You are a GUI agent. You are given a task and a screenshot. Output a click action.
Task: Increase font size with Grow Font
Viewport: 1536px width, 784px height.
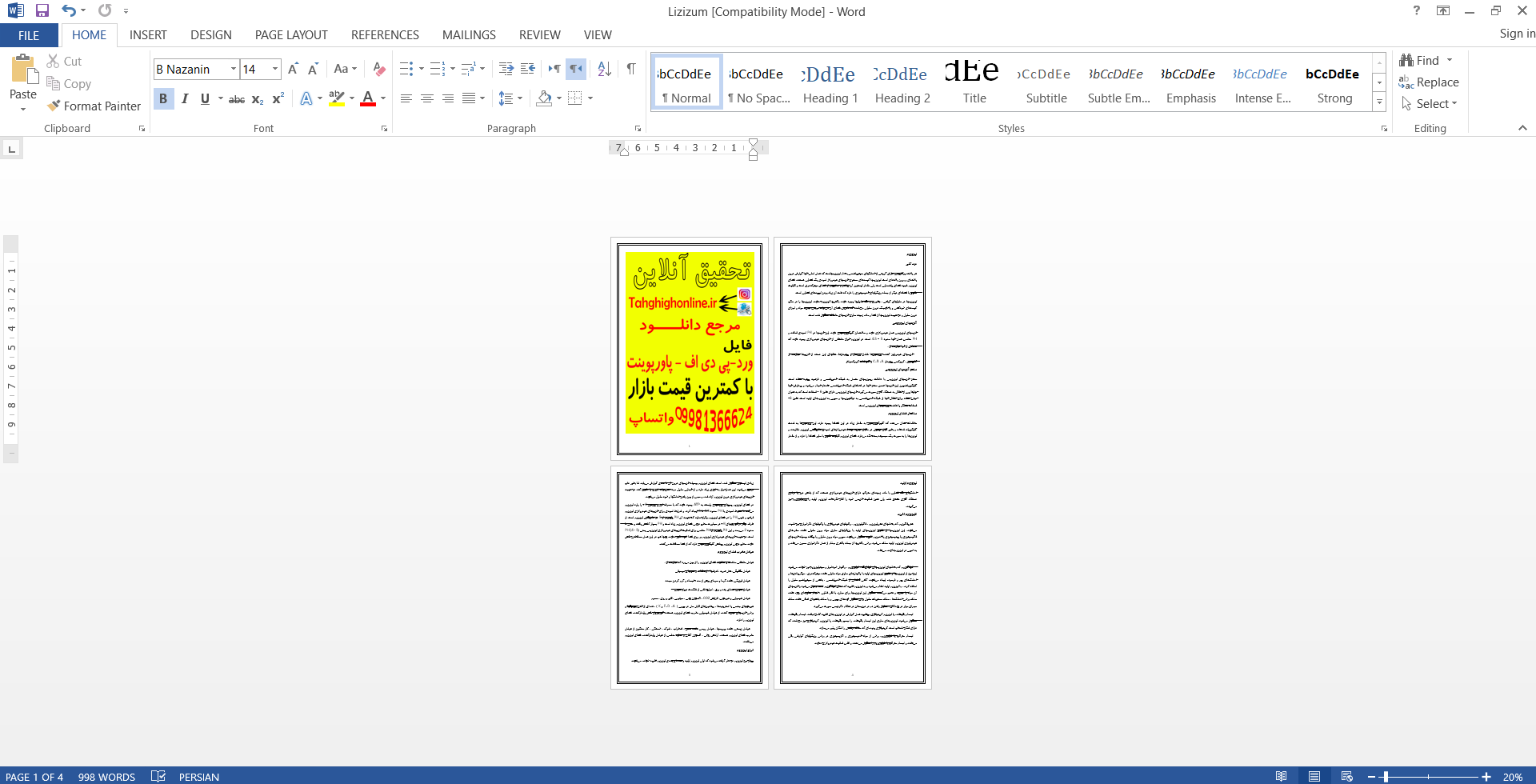click(x=293, y=69)
